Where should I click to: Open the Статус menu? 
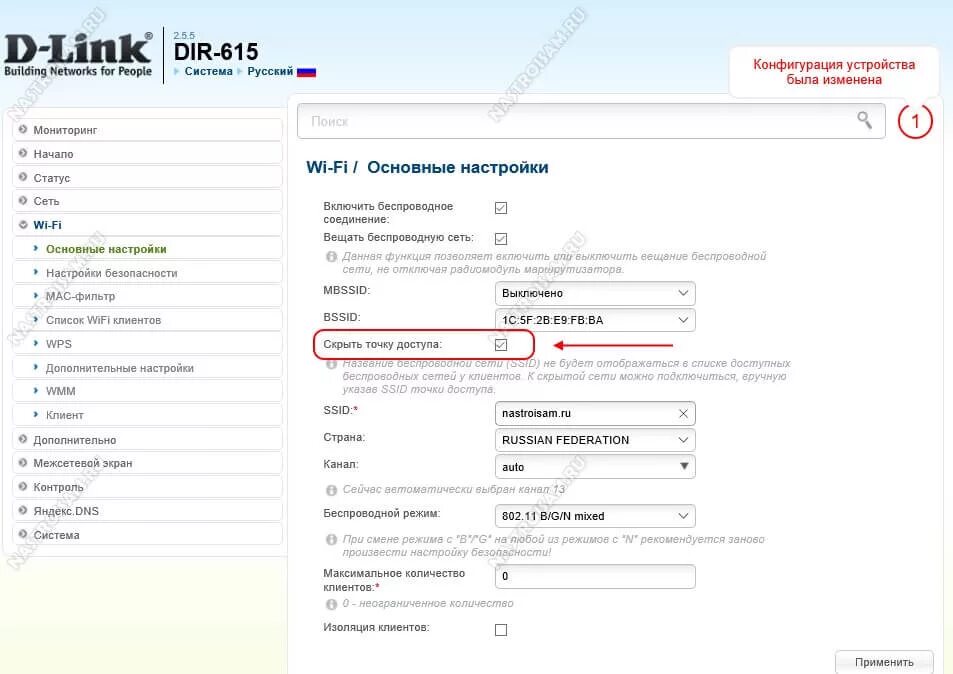click(147, 177)
